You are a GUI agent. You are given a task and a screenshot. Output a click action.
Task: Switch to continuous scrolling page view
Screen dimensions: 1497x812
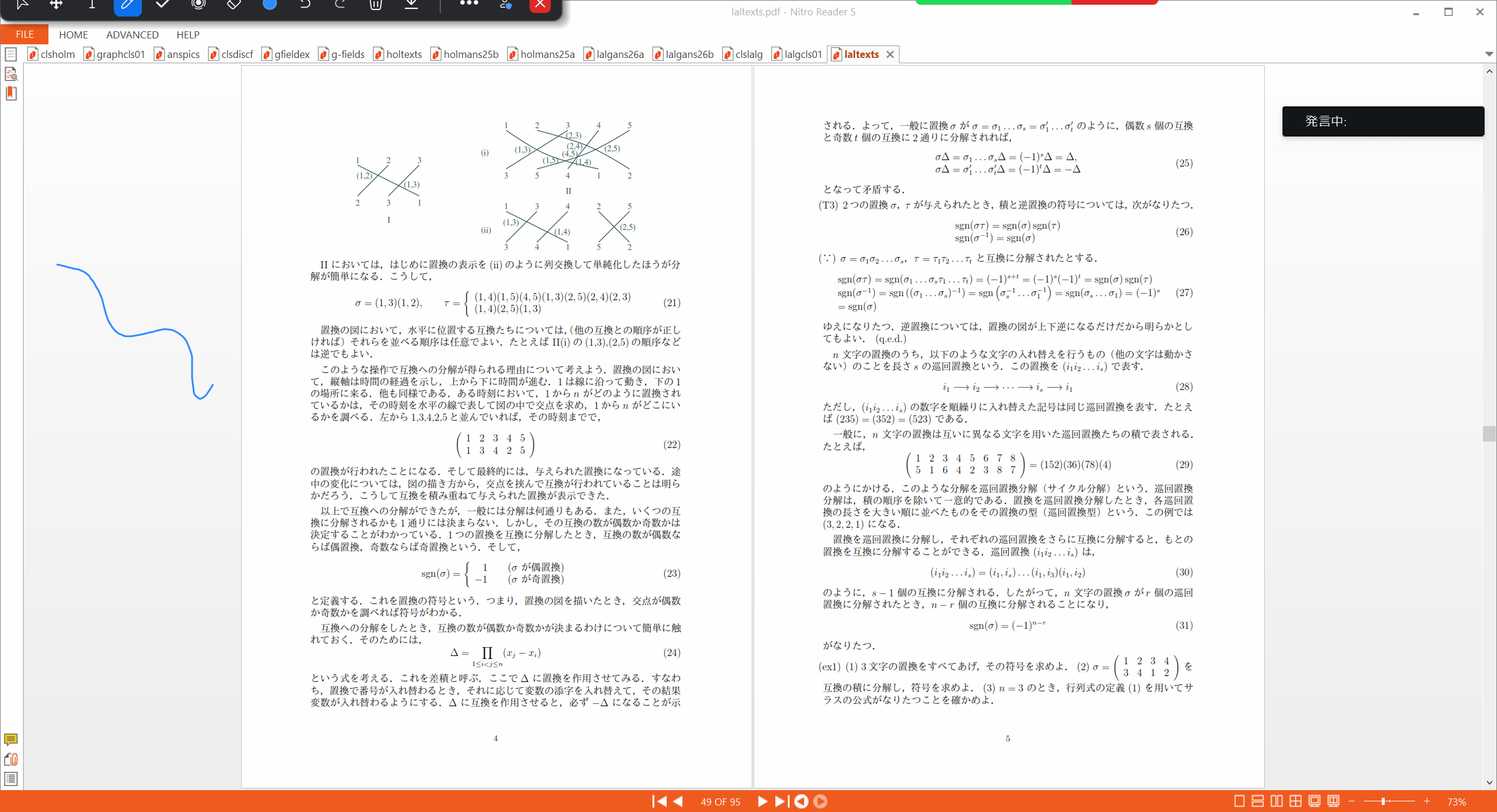pyautogui.click(x=1258, y=801)
